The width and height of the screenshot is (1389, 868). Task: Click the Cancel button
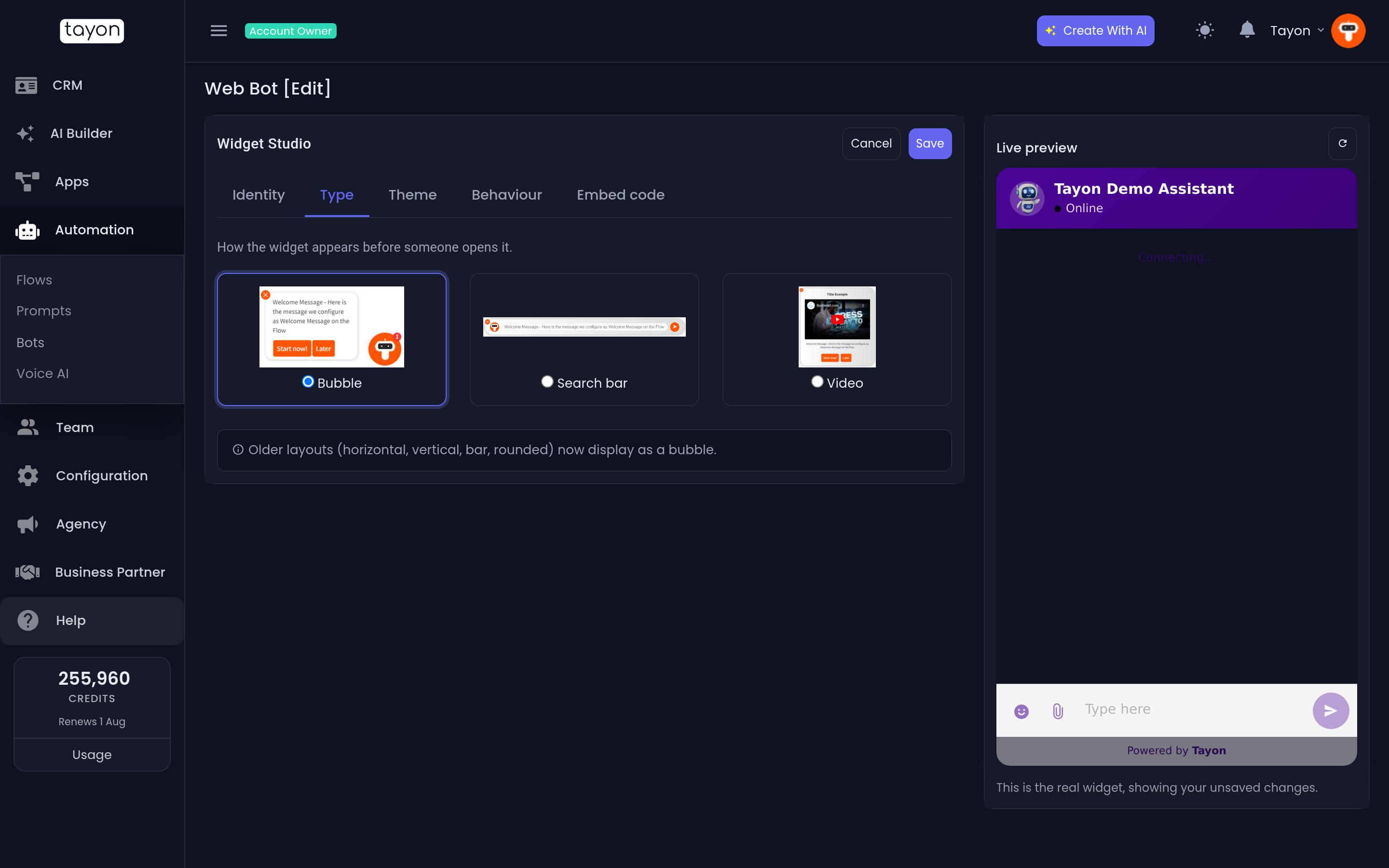[871, 144]
